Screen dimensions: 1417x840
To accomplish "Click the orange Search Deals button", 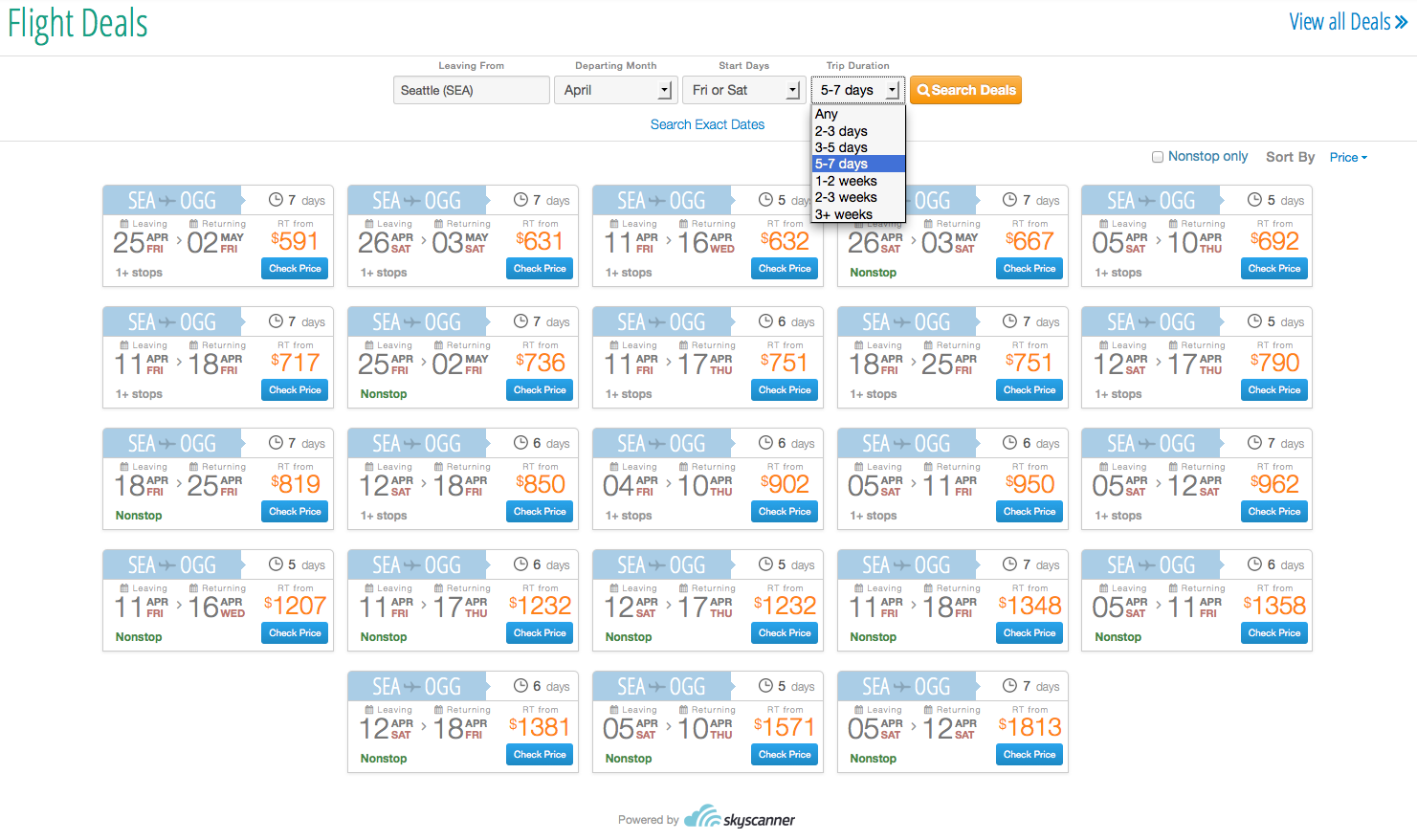I will tap(965, 90).
